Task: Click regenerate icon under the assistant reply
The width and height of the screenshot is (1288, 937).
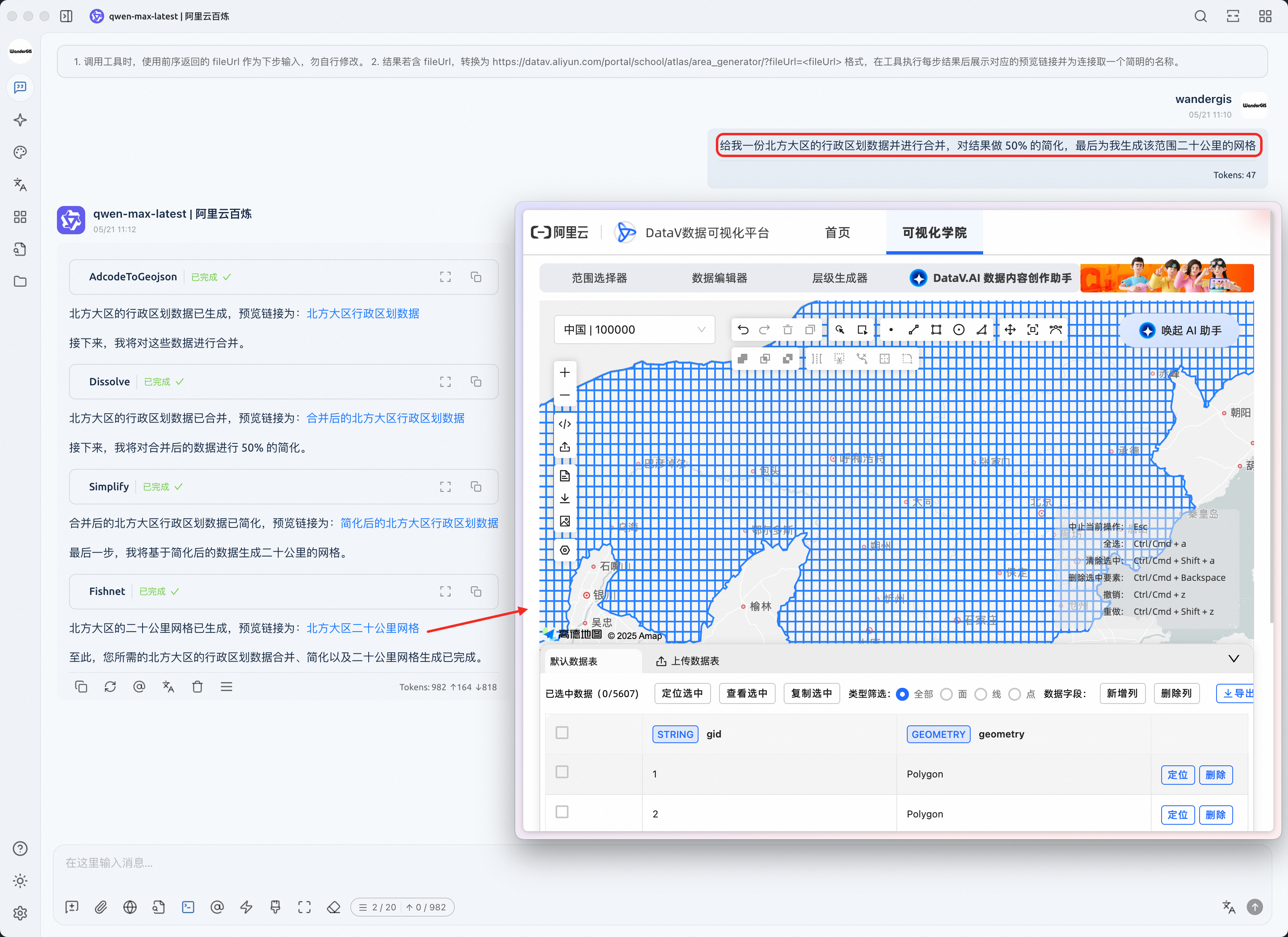Action: [x=110, y=687]
